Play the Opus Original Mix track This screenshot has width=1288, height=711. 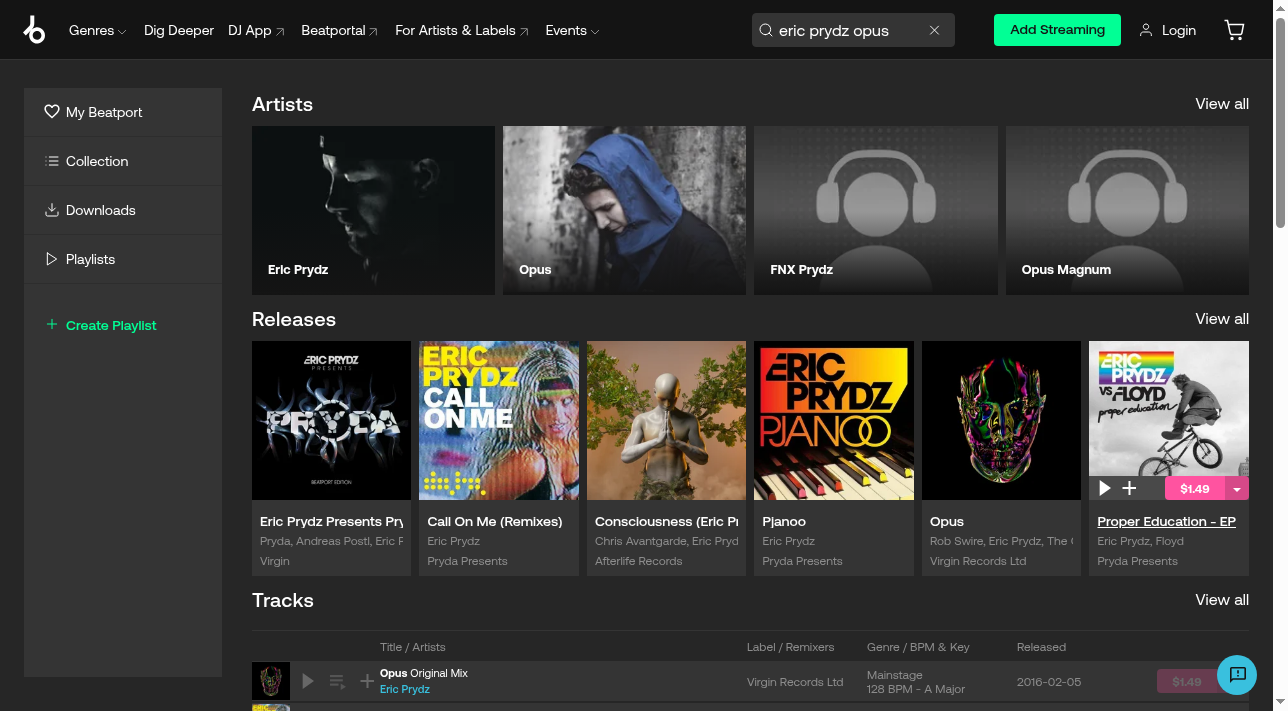(308, 681)
